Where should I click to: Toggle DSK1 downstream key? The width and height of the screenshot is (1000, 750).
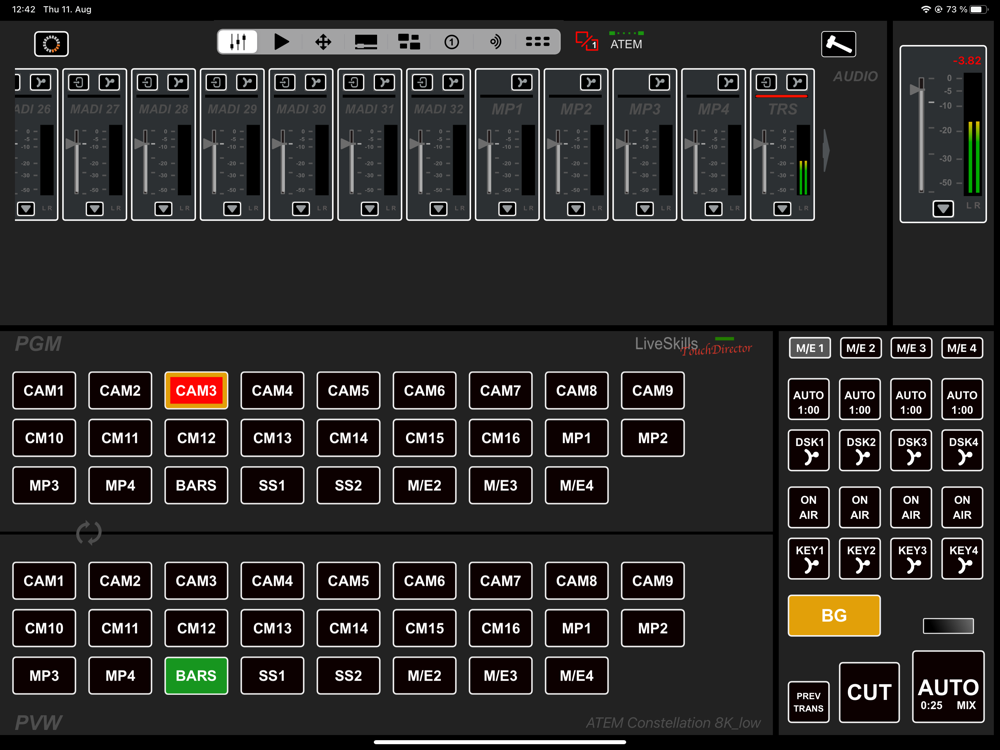click(809, 450)
